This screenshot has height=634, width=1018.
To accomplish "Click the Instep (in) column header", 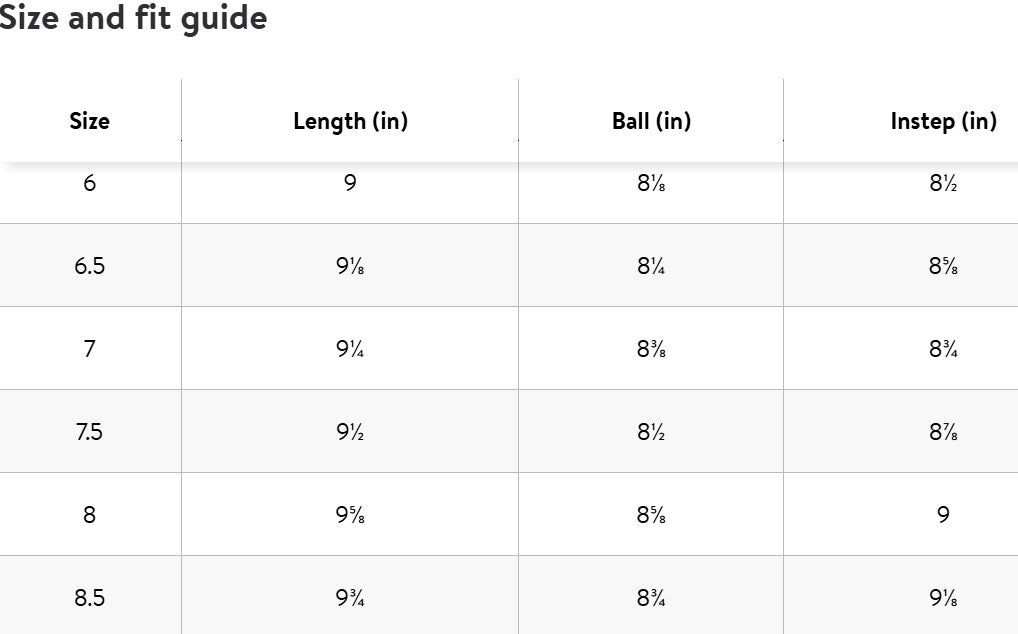I will pos(943,121).
